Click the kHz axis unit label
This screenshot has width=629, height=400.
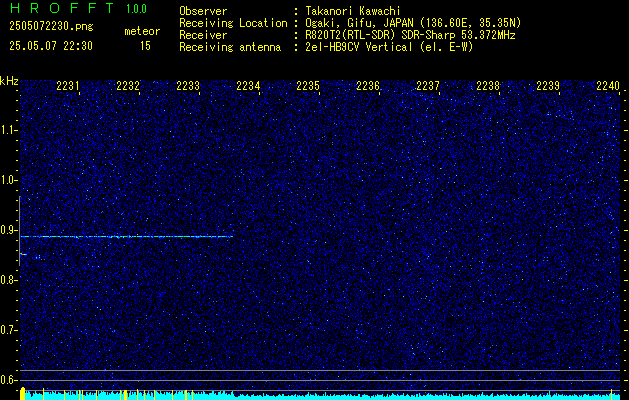(9, 81)
